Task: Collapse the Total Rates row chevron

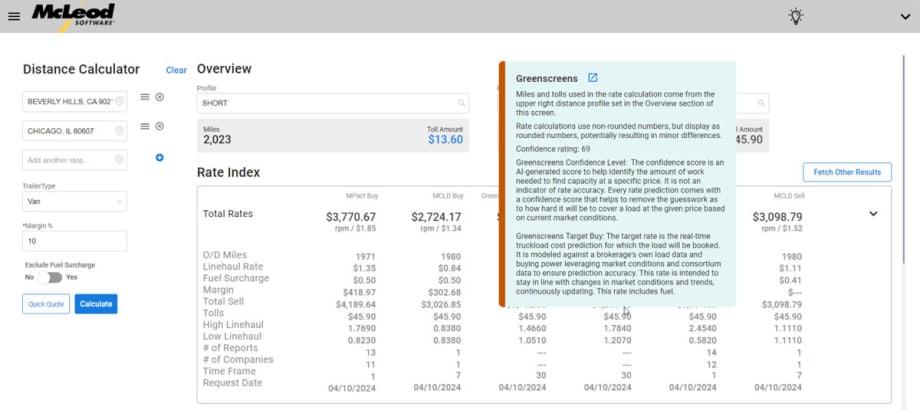Action: tap(873, 214)
